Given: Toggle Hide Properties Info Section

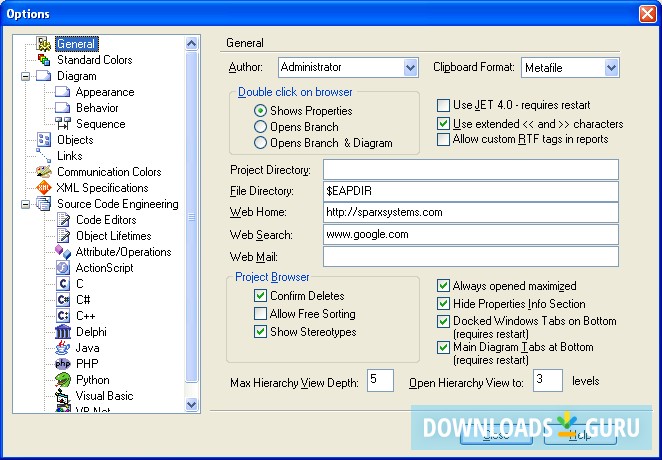Looking at the screenshot, I should pyautogui.click(x=443, y=303).
